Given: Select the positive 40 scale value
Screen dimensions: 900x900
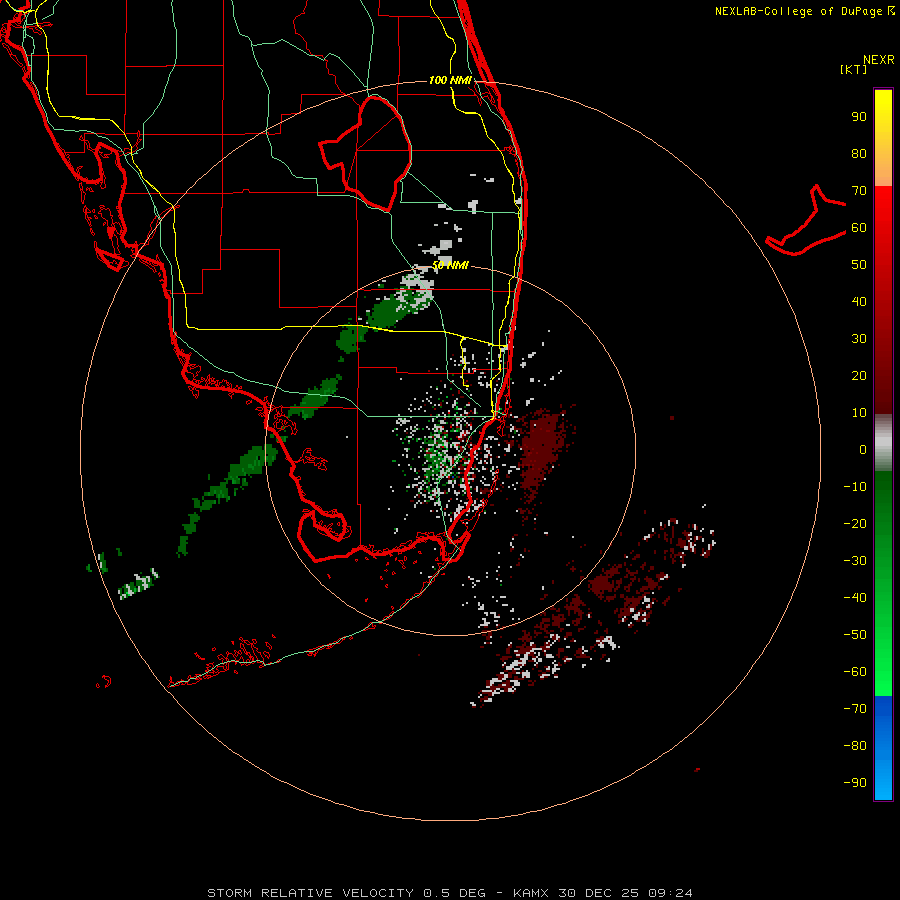Looking at the screenshot, I should coord(859,301).
